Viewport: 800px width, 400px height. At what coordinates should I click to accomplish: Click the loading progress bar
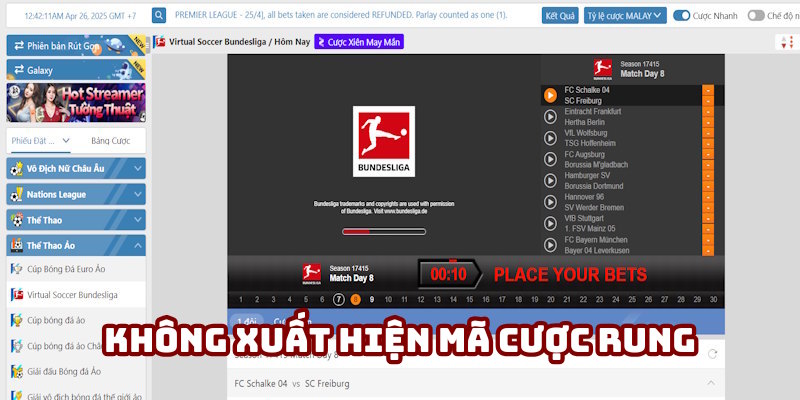pyautogui.click(x=384, y=232)
